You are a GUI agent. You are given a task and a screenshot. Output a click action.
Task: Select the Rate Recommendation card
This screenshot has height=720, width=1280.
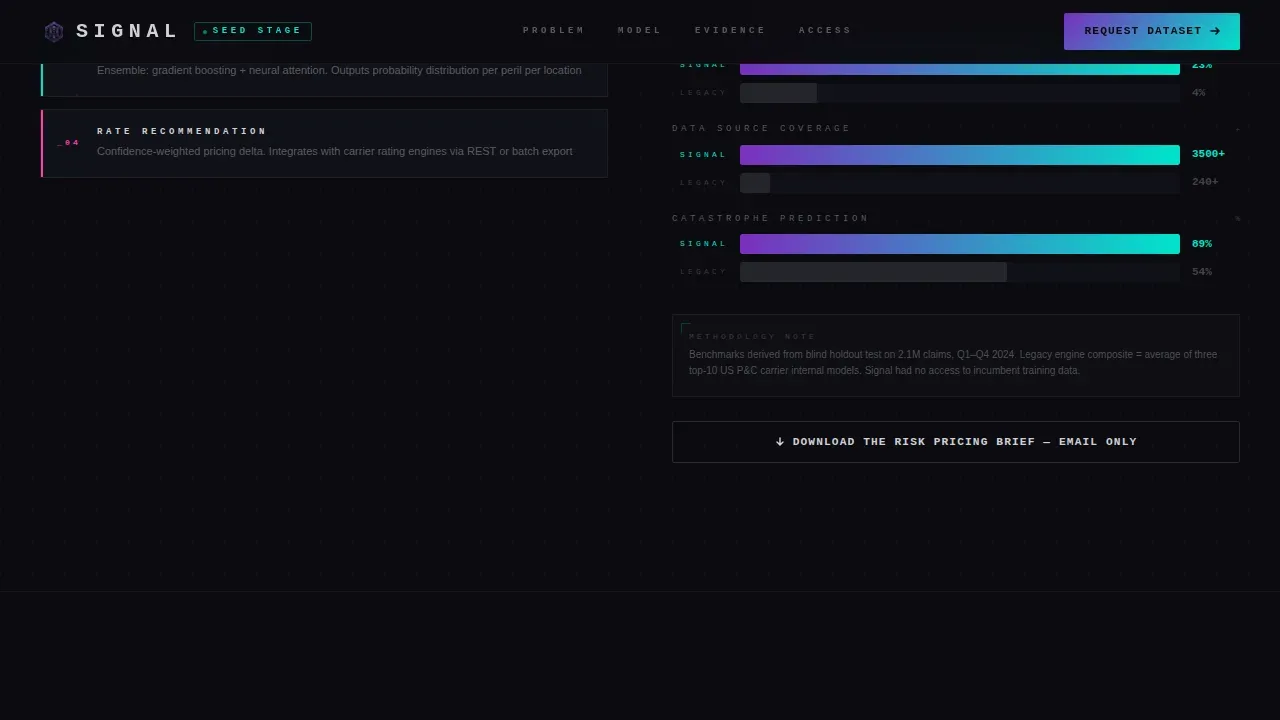pos(324,143)
